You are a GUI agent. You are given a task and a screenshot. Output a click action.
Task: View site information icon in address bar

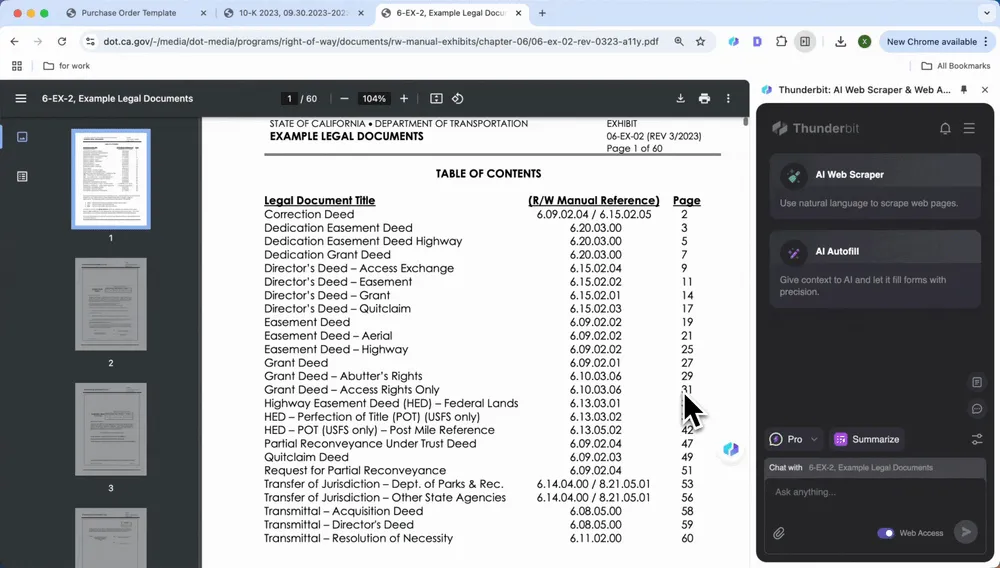coord(91,41)
